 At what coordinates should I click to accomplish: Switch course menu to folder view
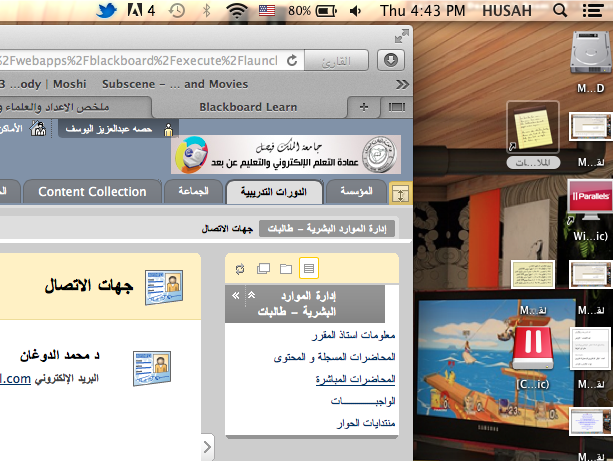coord(286,269)
